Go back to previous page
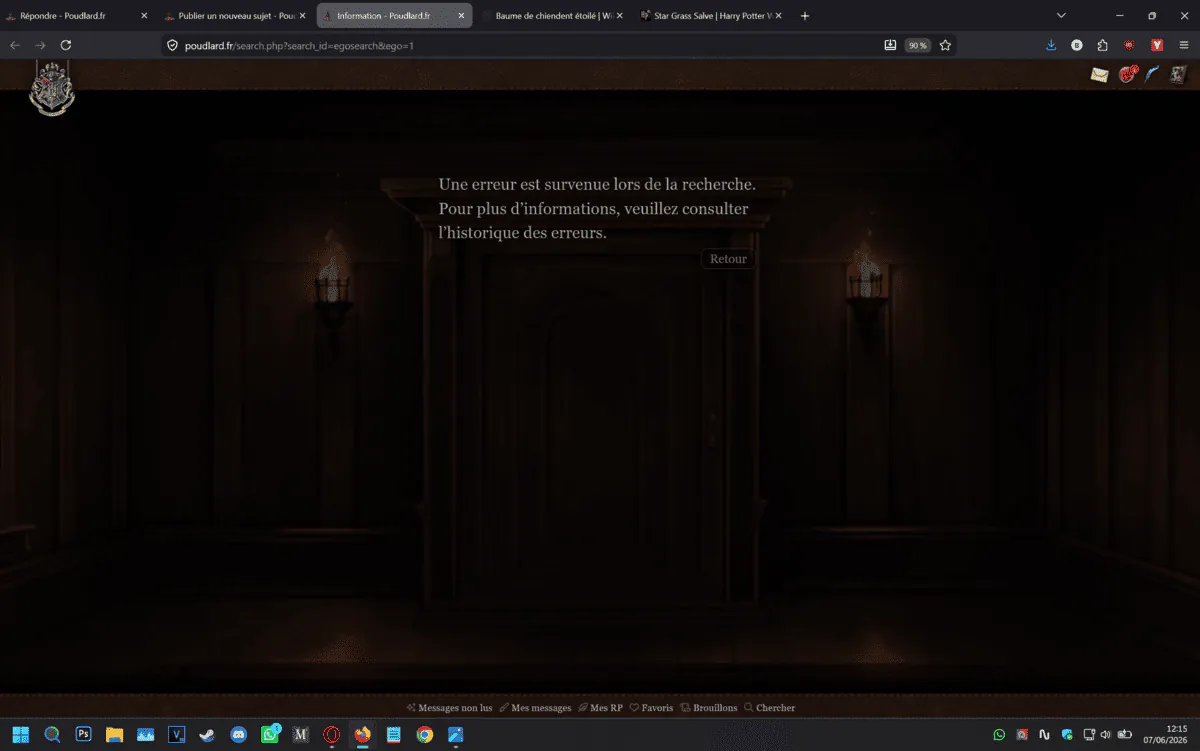Screen dimensions: 1200x751 [x=15, y=45]
